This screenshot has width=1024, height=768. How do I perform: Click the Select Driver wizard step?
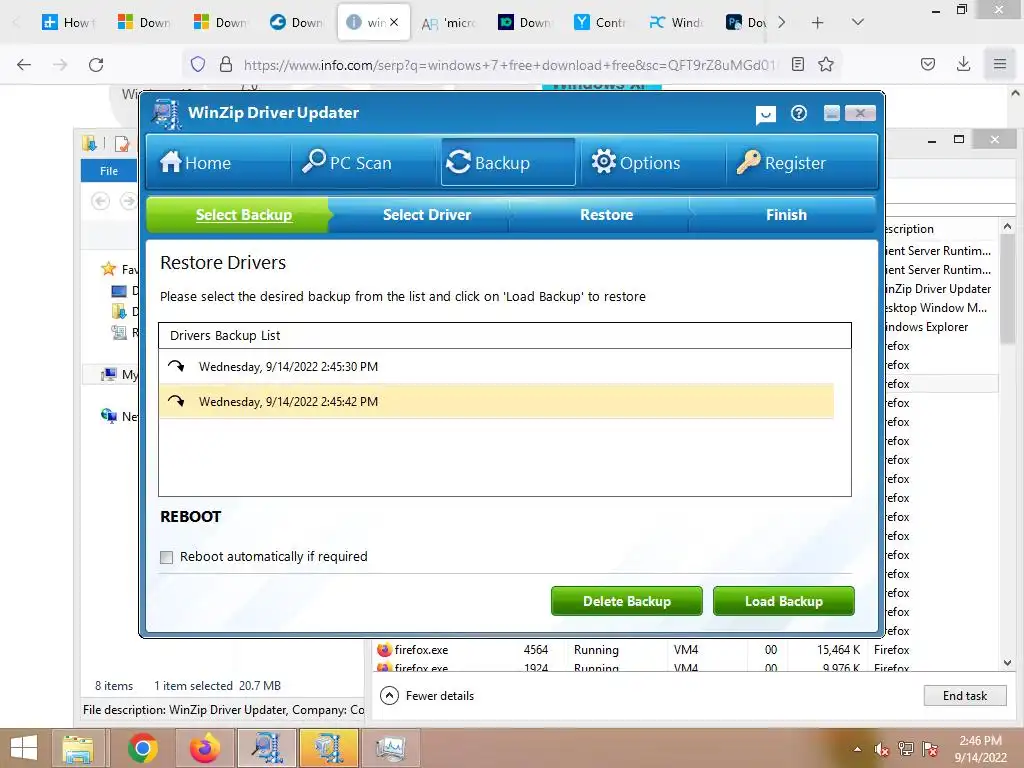(x=426, y=215)
